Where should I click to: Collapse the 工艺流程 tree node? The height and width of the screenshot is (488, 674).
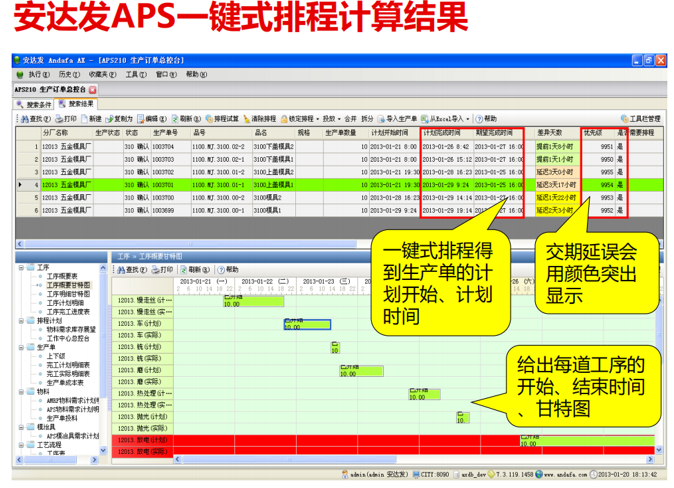(x=21, y=445)
